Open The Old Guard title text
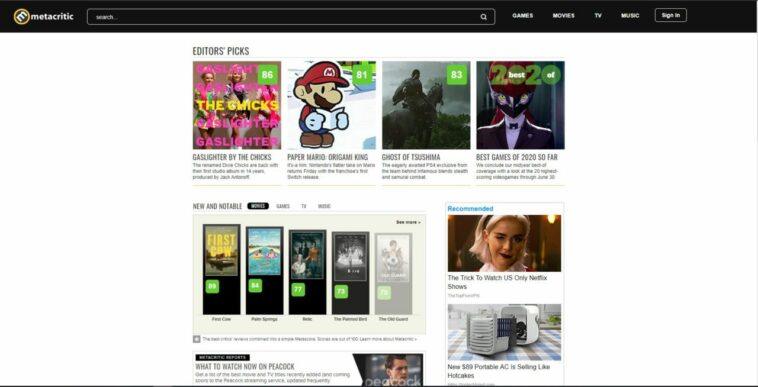Image resolution: width=758 pixels, height=387 pixels. click(394, 319)
